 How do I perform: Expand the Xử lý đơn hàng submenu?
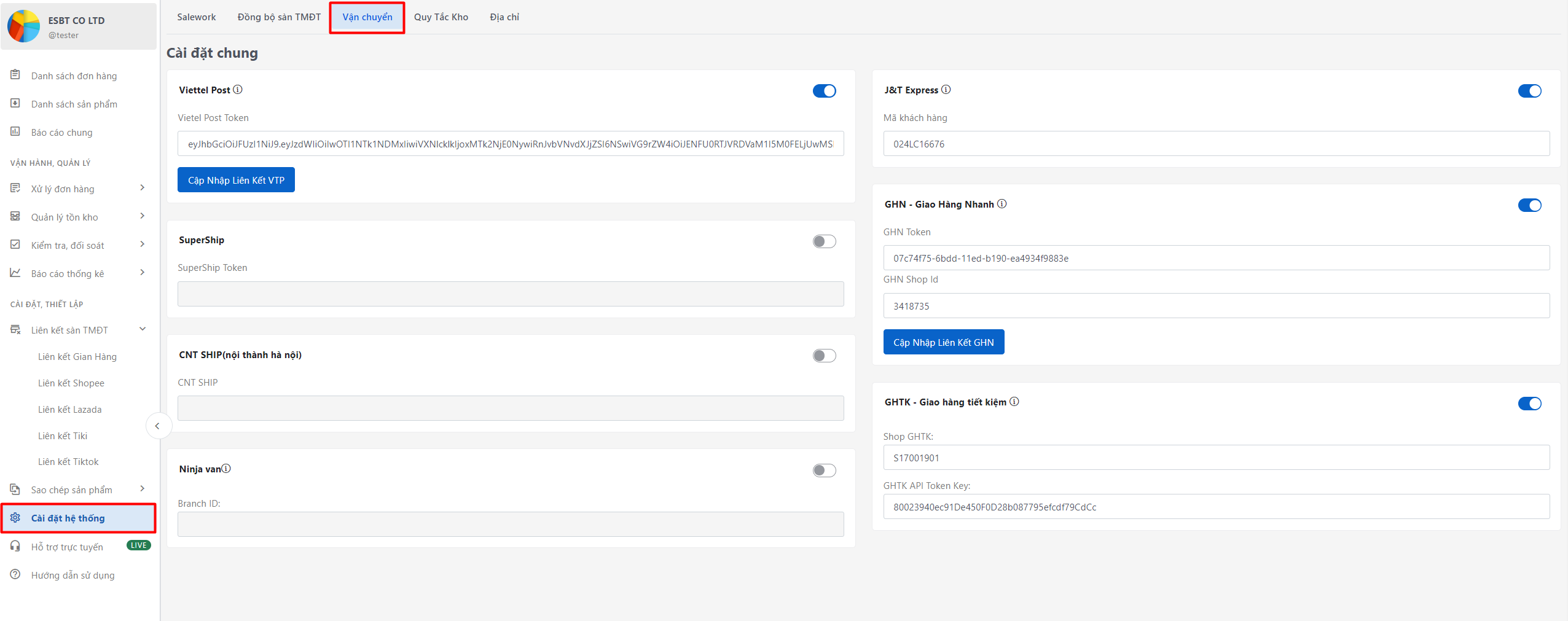(142, 188)
